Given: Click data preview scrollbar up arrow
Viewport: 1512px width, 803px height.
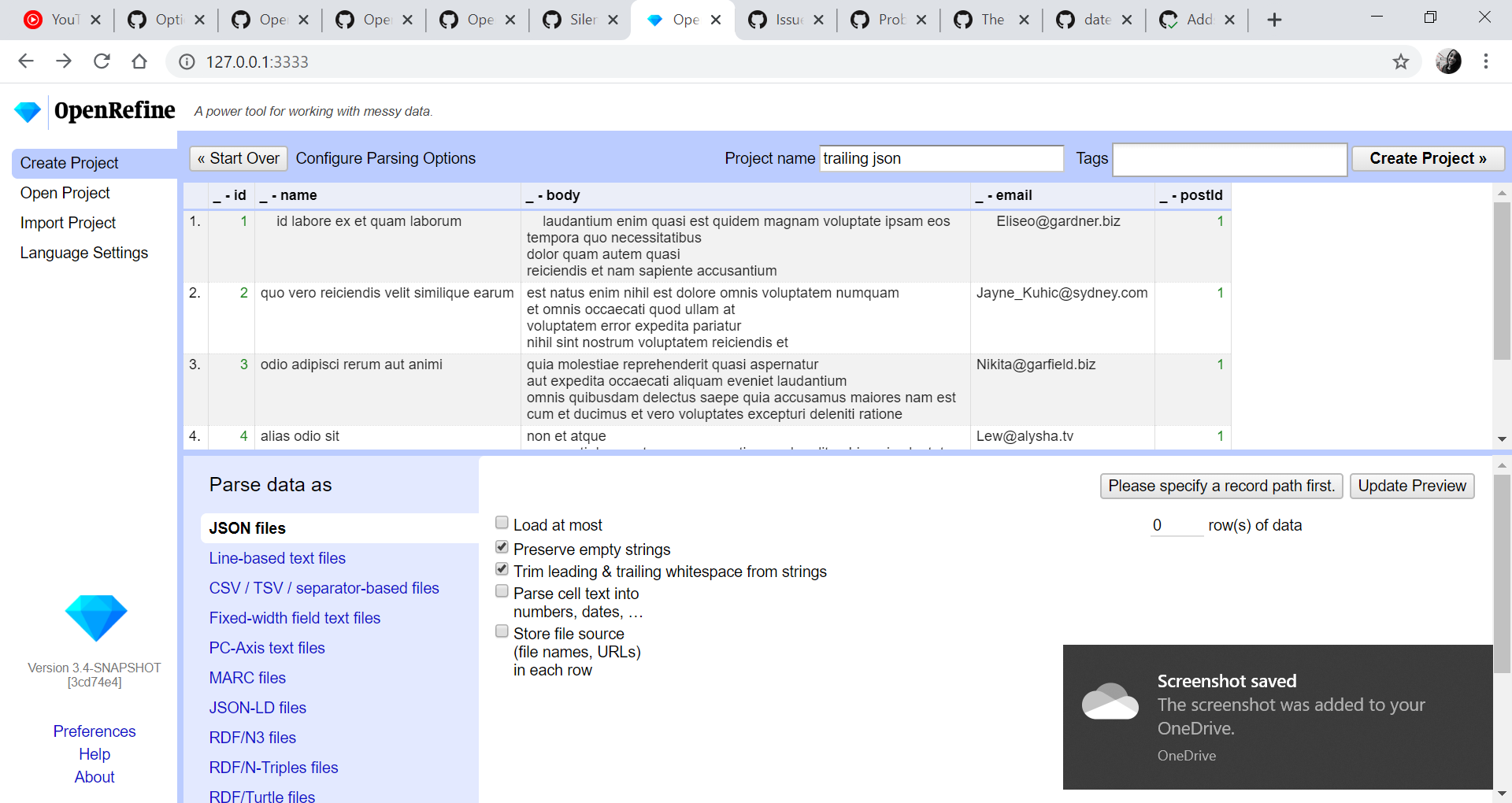Looking at the screenshot, I should (x=1502, y=193).
